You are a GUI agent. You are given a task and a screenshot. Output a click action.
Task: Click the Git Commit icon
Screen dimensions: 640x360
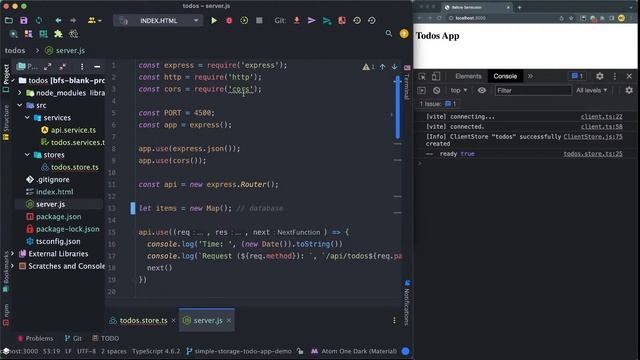click(311, 20)
